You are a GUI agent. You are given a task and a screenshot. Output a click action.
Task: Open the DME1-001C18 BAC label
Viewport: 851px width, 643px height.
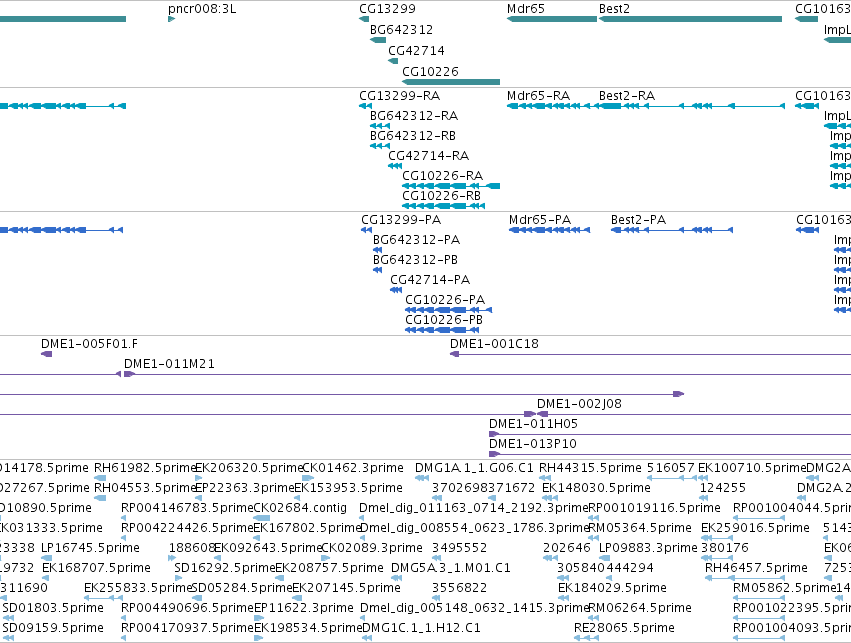pyautogui.click(x=494, y=345)
